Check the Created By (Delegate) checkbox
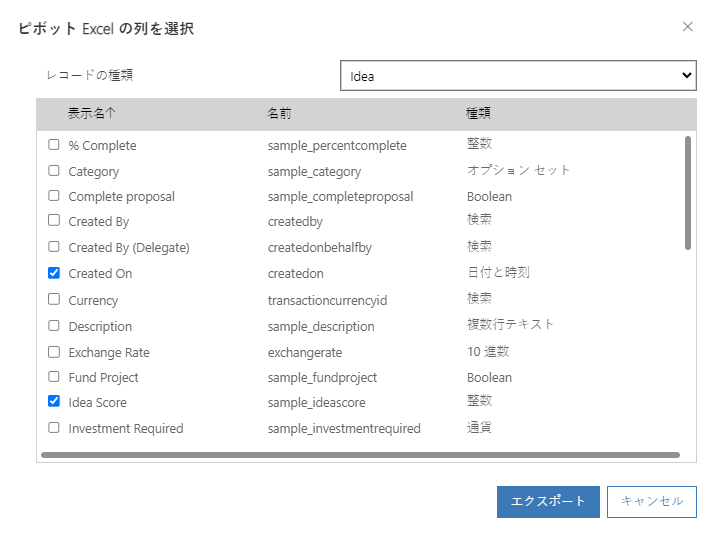716x536 pixels. click(x=54, y=247)
